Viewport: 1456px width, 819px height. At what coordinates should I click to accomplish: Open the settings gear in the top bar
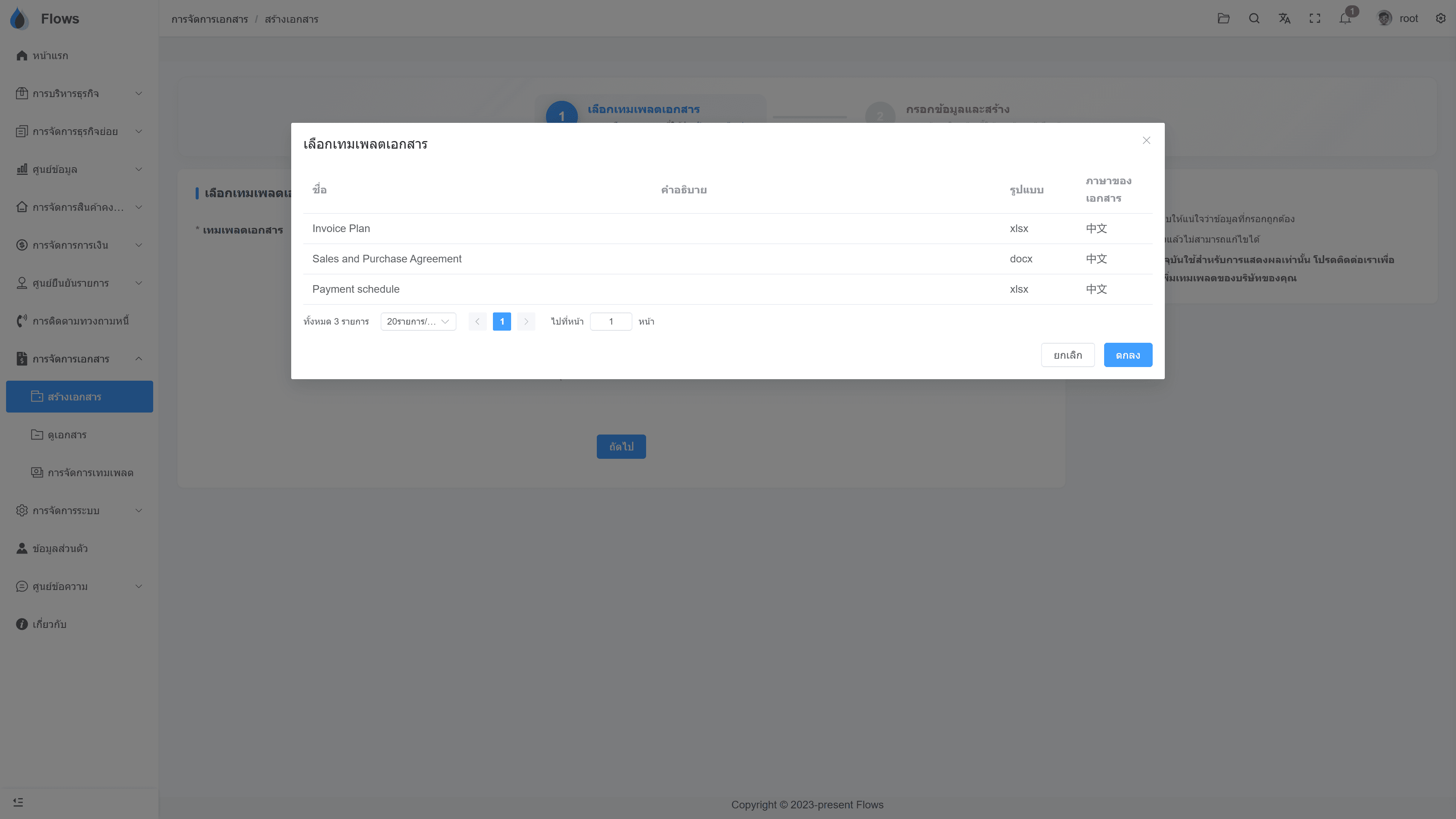click(1441, 19)
